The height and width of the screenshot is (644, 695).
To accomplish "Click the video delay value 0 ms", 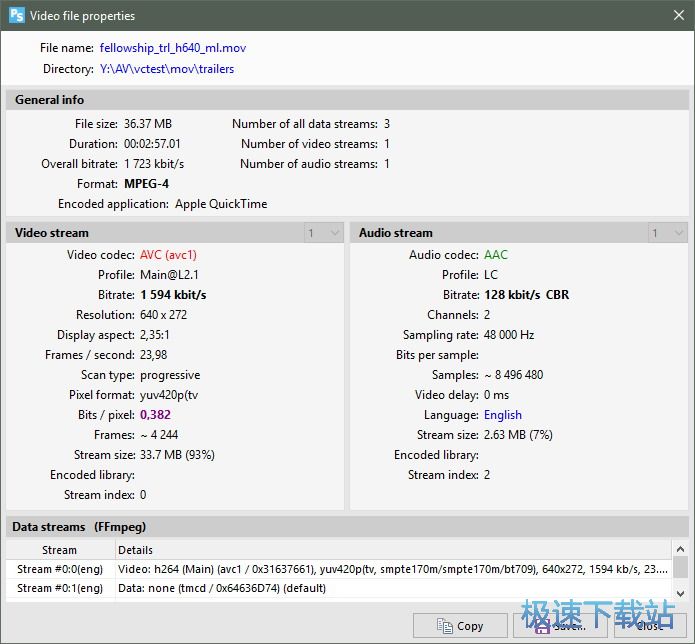I will click(x=496, y=395).
